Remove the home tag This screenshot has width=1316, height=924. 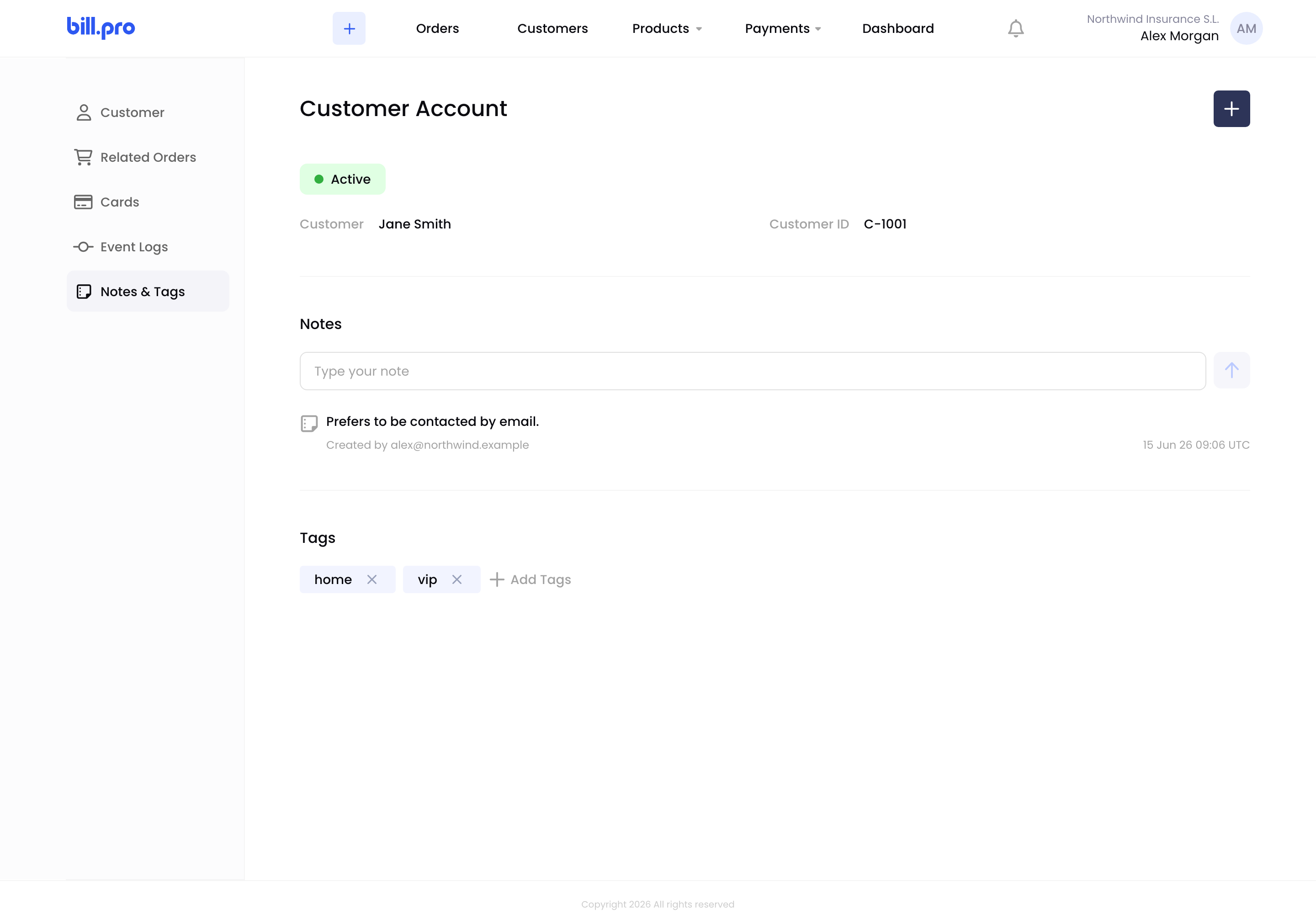coord(372,579)
